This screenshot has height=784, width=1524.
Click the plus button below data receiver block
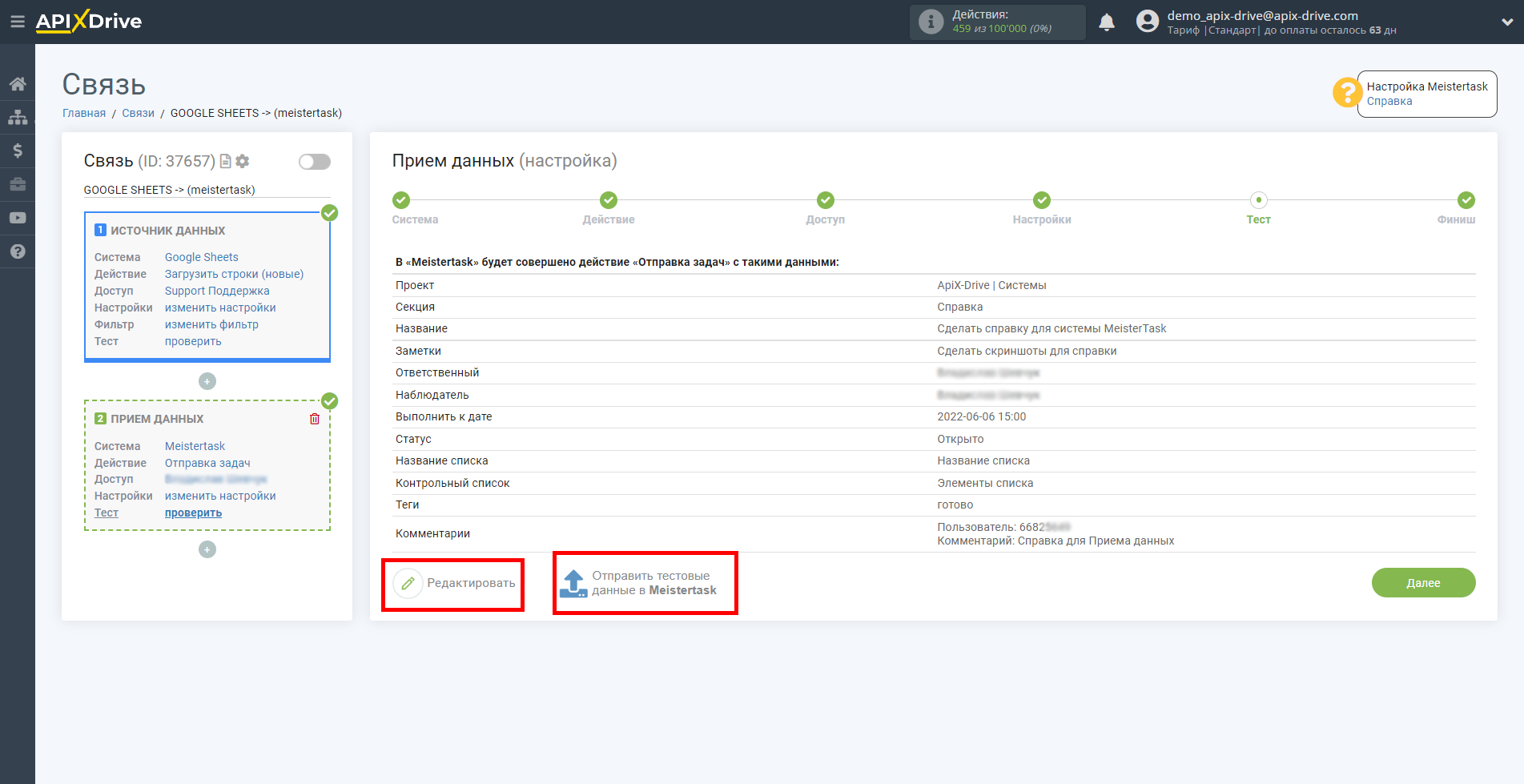207,549
